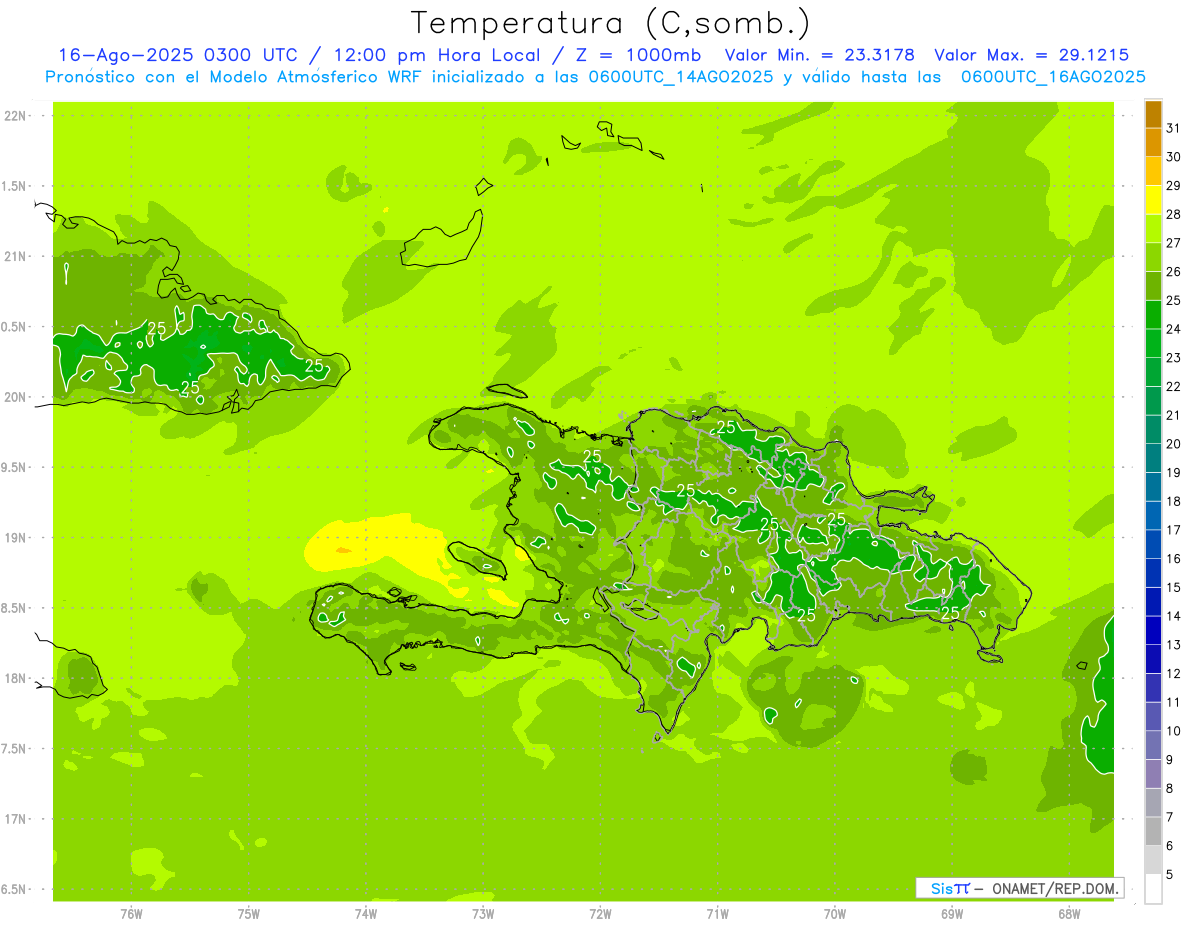Click the '71W' longitude axis label
The height and width of the screenshot is (927, 1200).
[x=717, y=914]
